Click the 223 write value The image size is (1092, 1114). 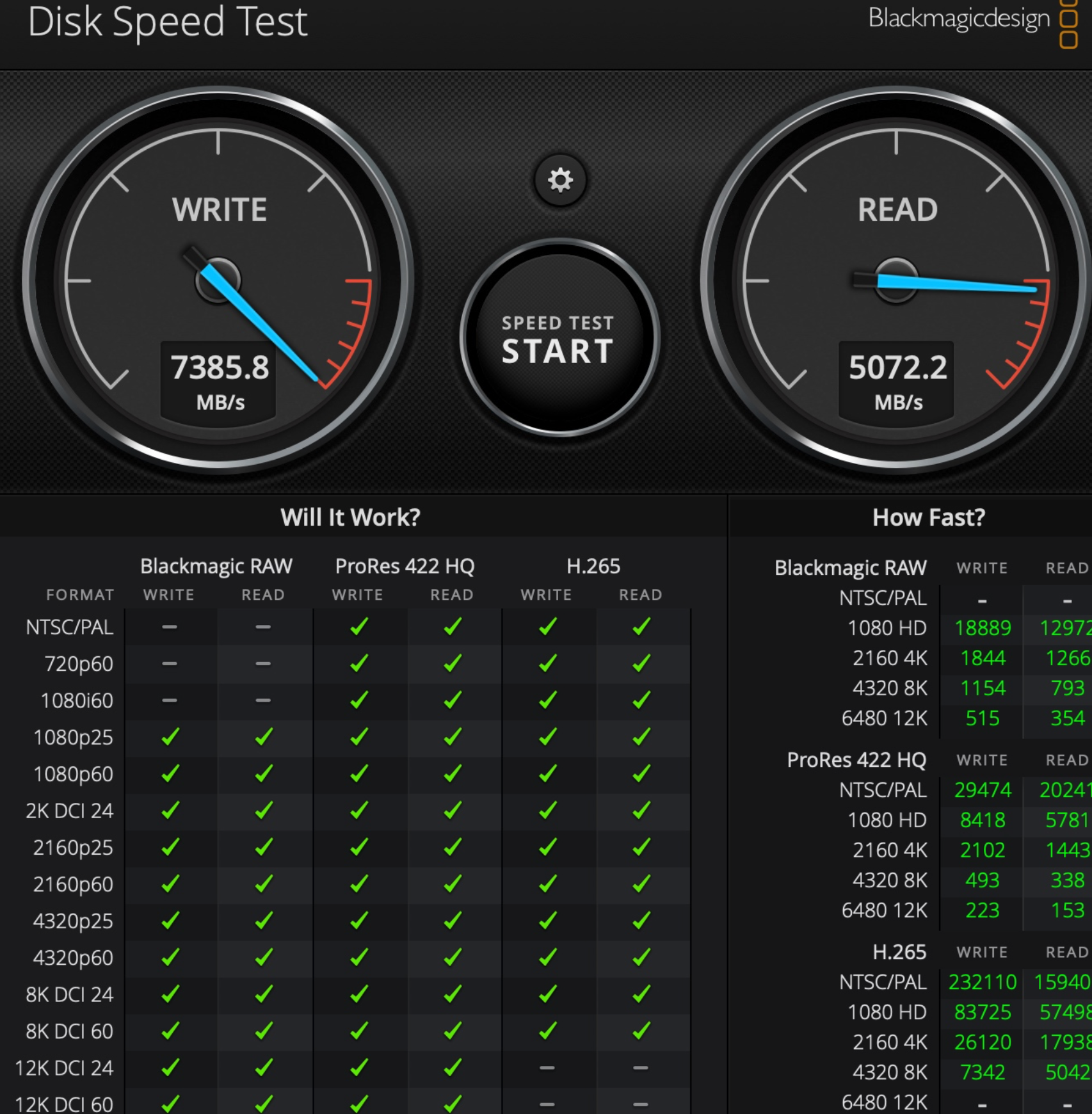(x=983, y=910)
